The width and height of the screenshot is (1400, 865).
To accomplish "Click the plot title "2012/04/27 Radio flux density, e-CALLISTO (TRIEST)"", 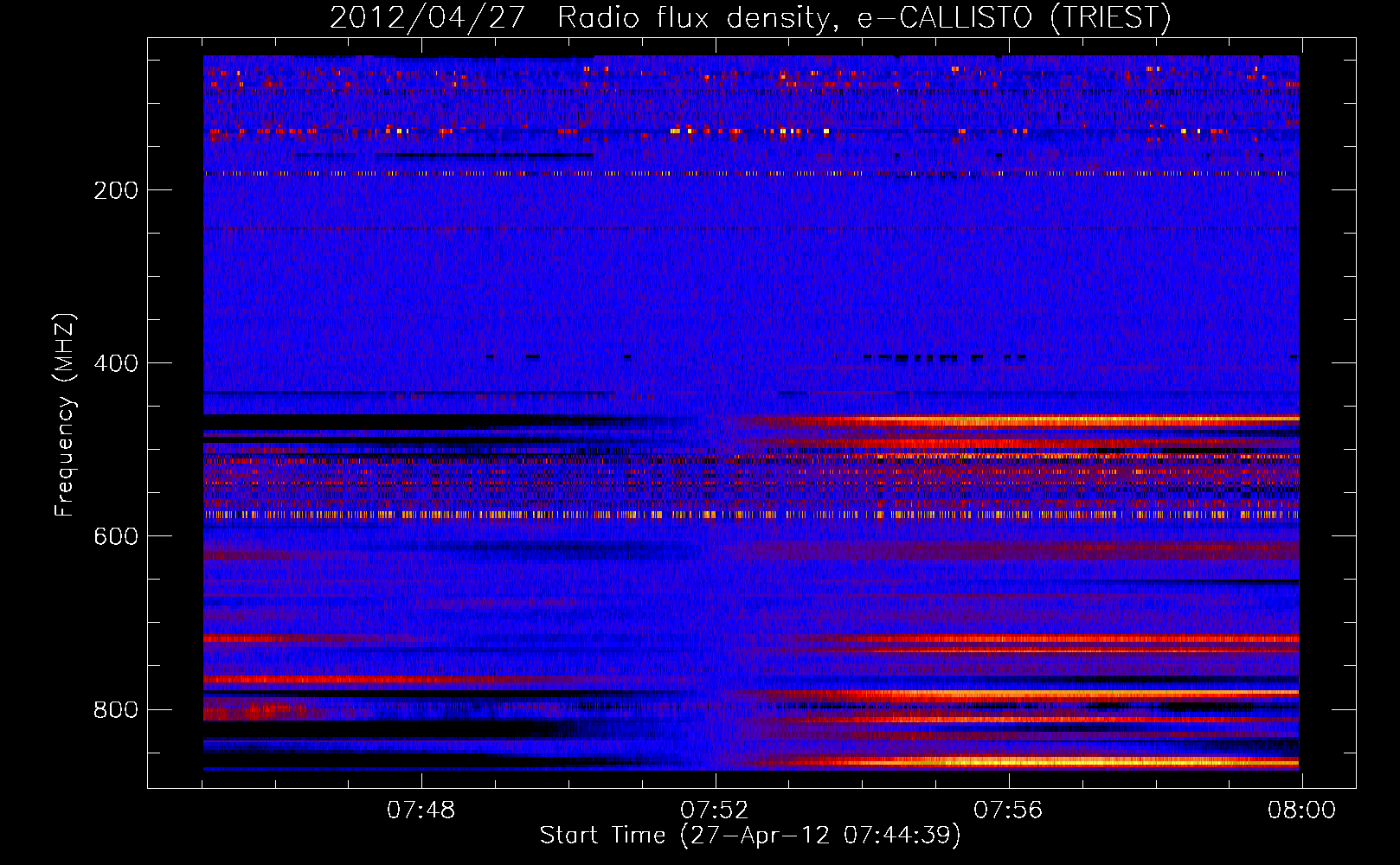I will tap(750, 17).
